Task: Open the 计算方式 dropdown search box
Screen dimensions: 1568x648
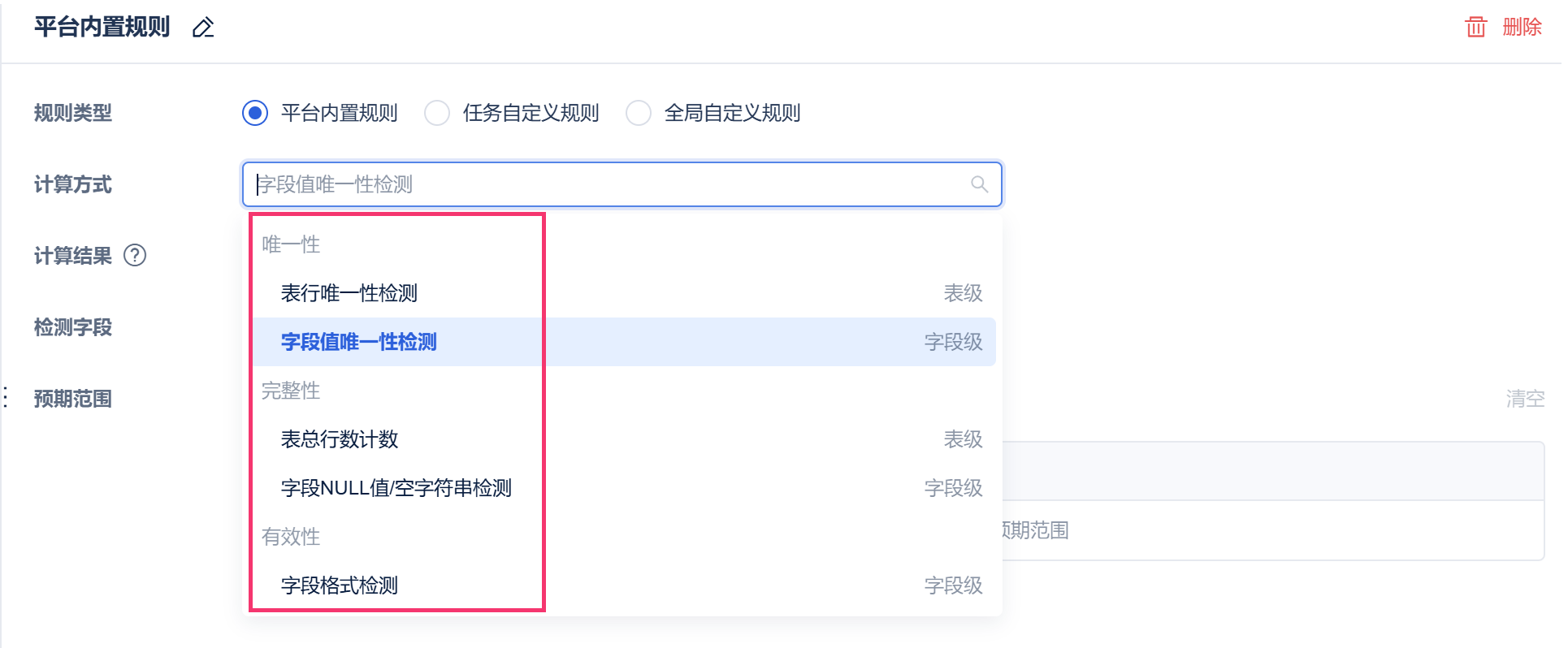Action: pos(622,184)
